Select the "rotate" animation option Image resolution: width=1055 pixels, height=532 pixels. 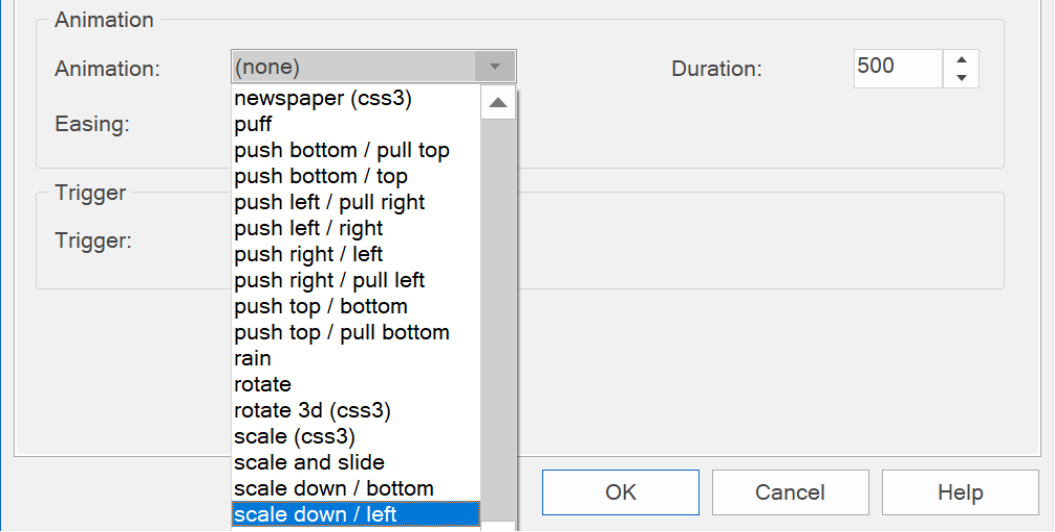(356, 385)
